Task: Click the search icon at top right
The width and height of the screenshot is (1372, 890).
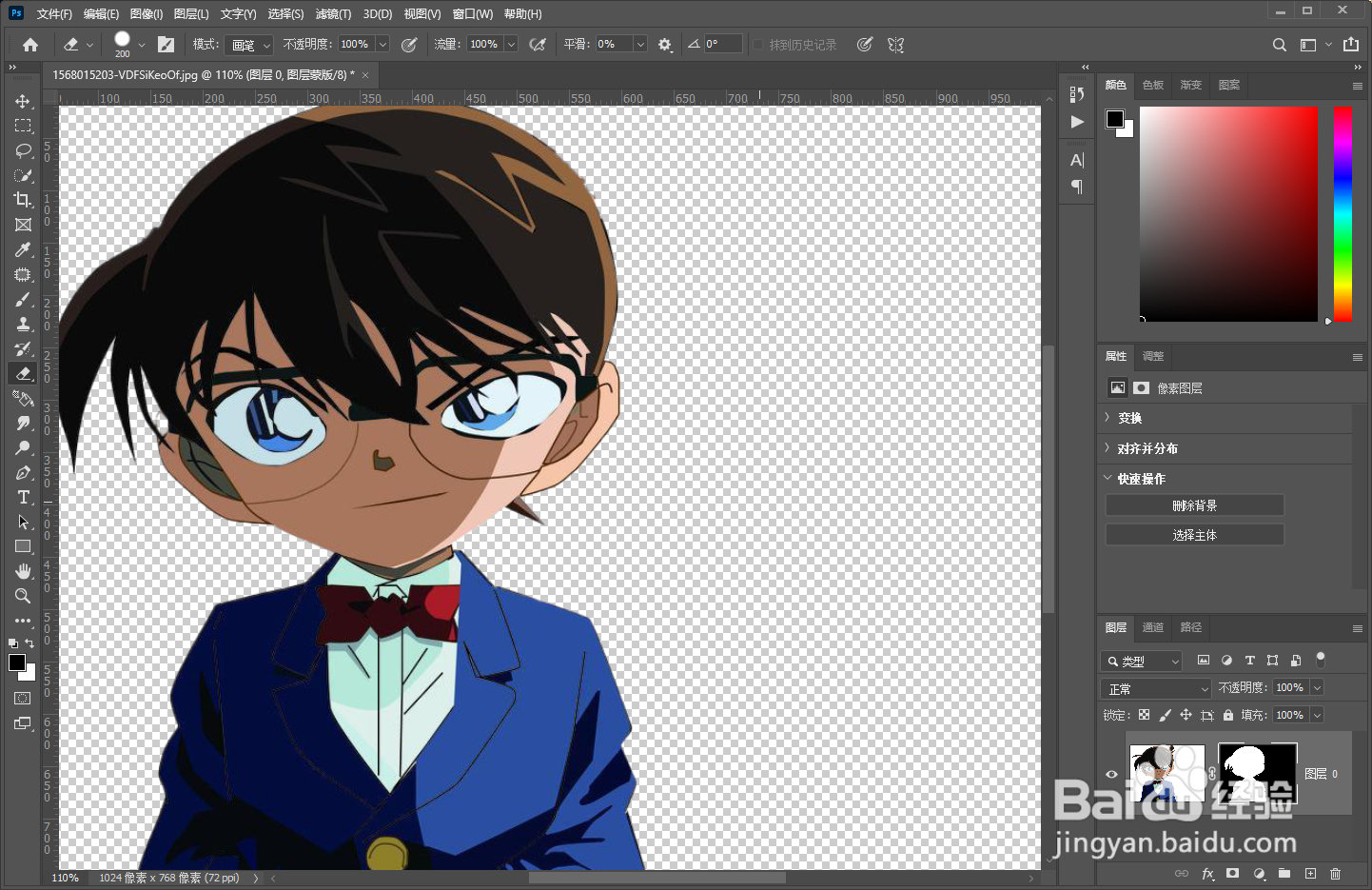Action: tap(1280, 45)
